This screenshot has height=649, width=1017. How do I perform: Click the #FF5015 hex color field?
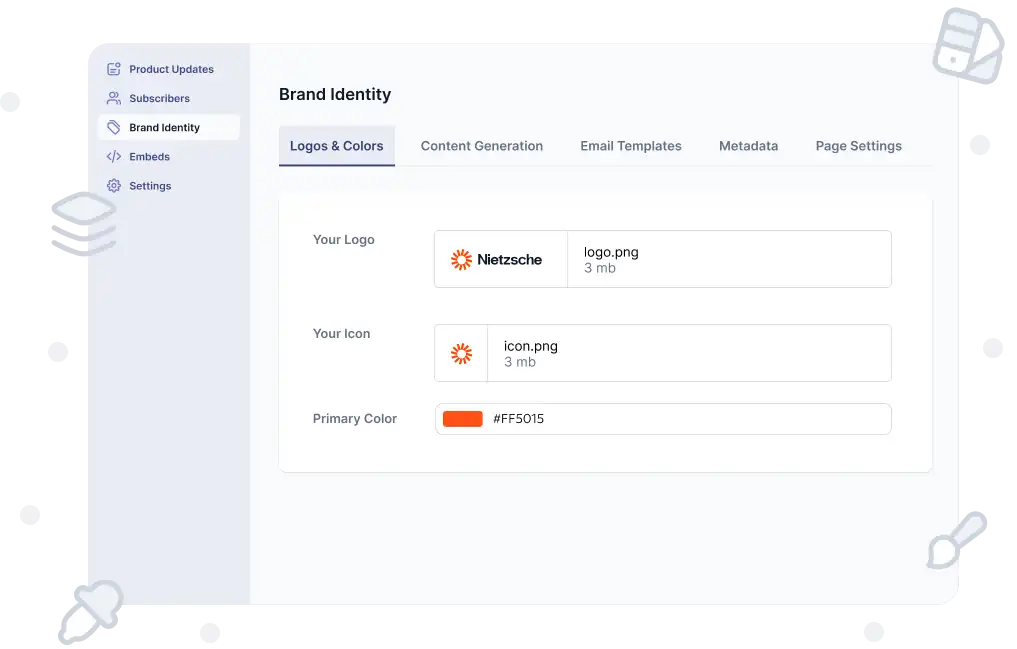click(680, 419)
